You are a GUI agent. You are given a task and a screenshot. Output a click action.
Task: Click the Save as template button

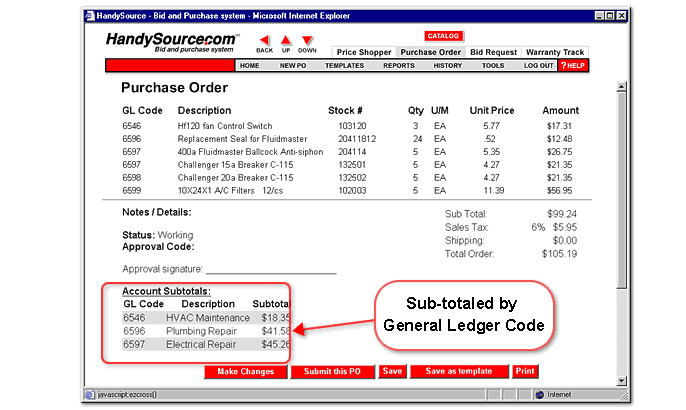pyautogui.click(x=459, y=371)
